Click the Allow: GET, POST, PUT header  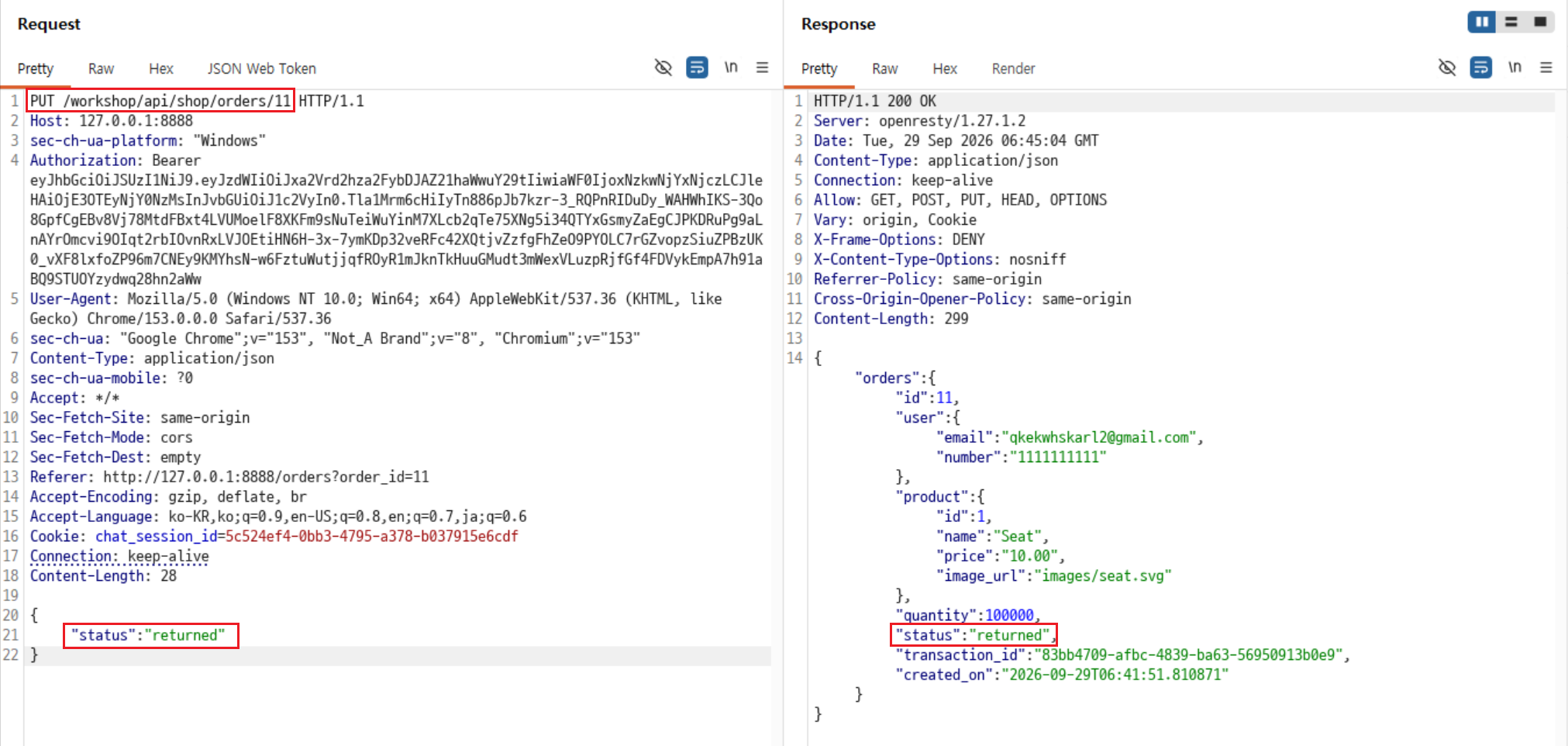click(960, 200)
